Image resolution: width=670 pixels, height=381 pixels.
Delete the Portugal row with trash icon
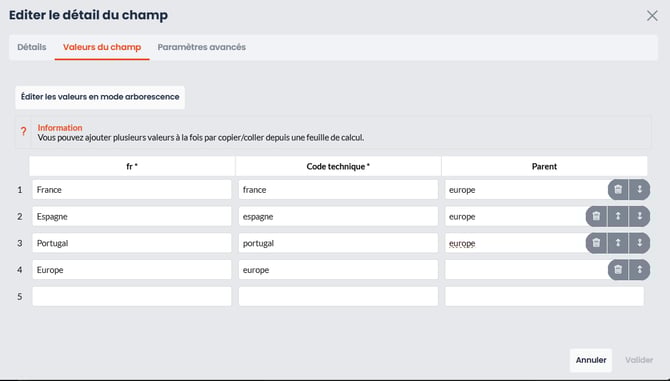tap(596, 243)
